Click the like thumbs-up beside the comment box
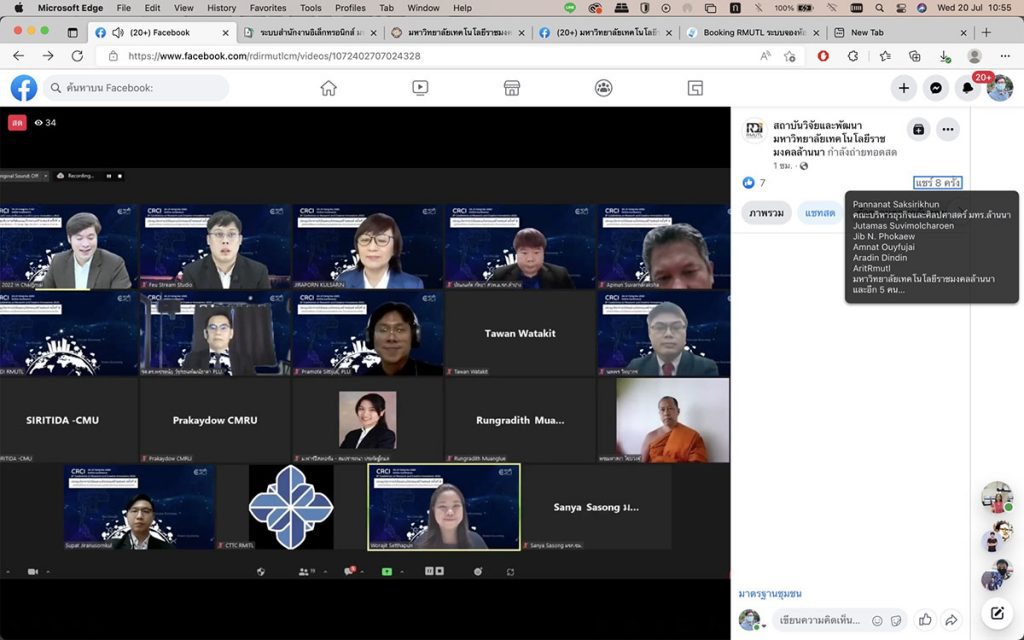The height and width of the screenshot is (640, 1024). (x=926, y=620)
